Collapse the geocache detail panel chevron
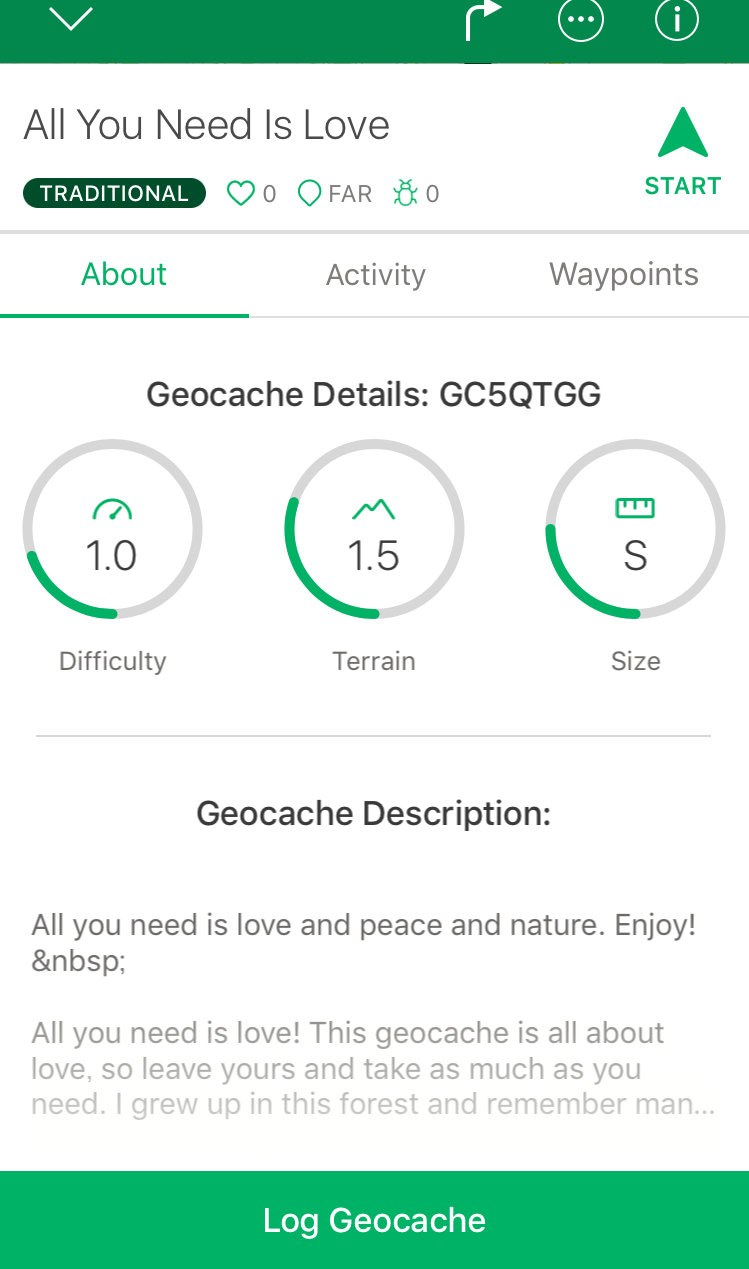Screen dimensions: 749x1269 (71, 19)
